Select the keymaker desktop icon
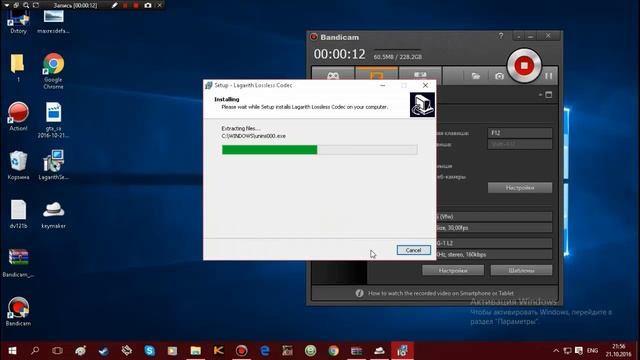The height and width of the screenshot is (360, 640). [x=53, y=214]
